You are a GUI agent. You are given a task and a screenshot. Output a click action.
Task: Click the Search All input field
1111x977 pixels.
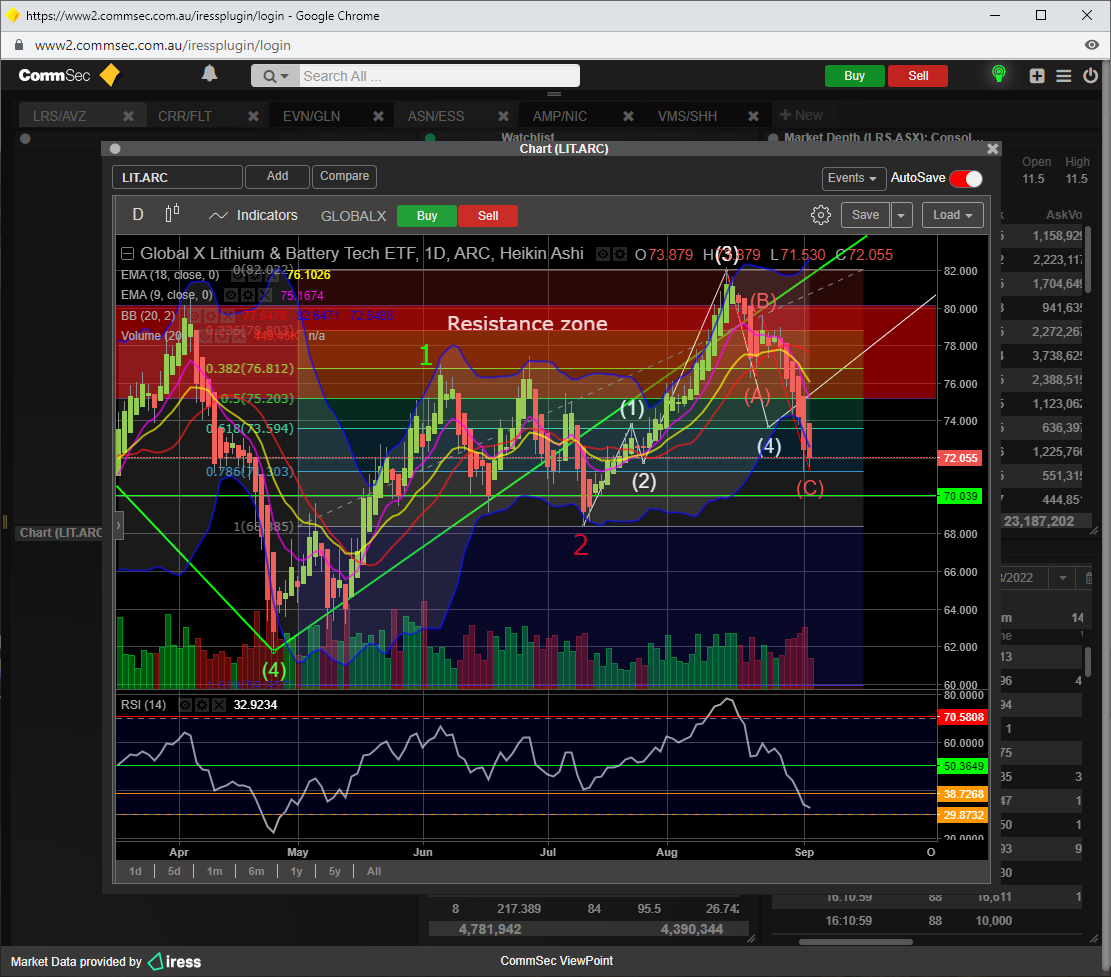pyautogui.click(x=439, y=76)
